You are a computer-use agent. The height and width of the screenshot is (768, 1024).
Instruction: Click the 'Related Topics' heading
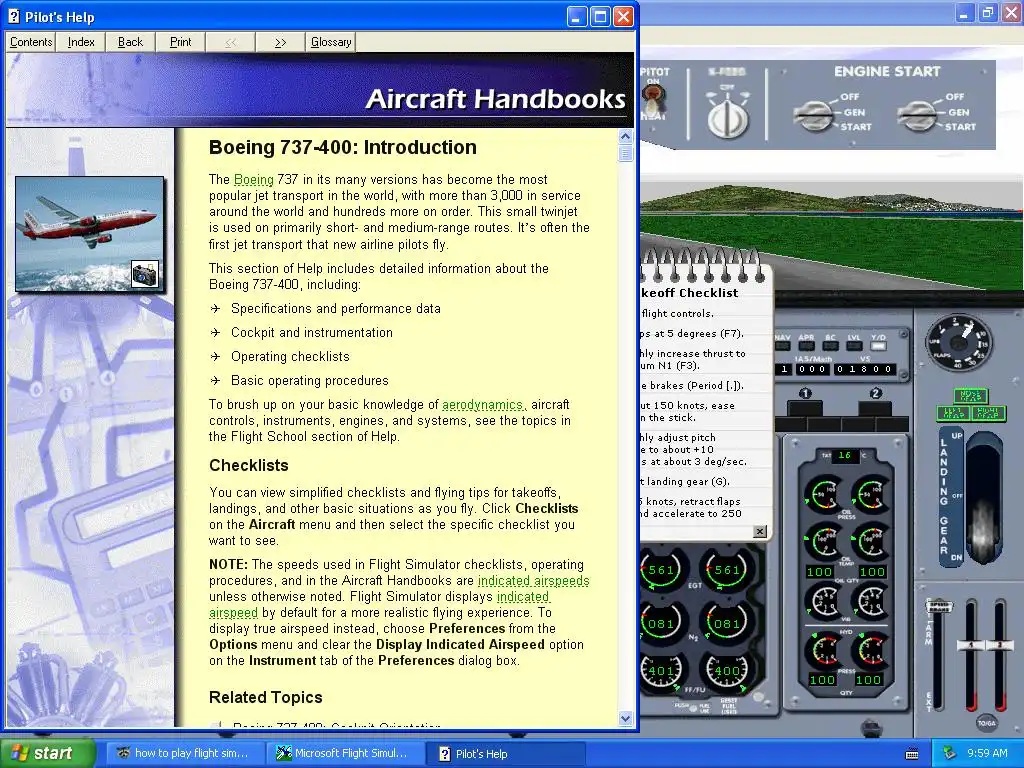click(x=266, y=697)
